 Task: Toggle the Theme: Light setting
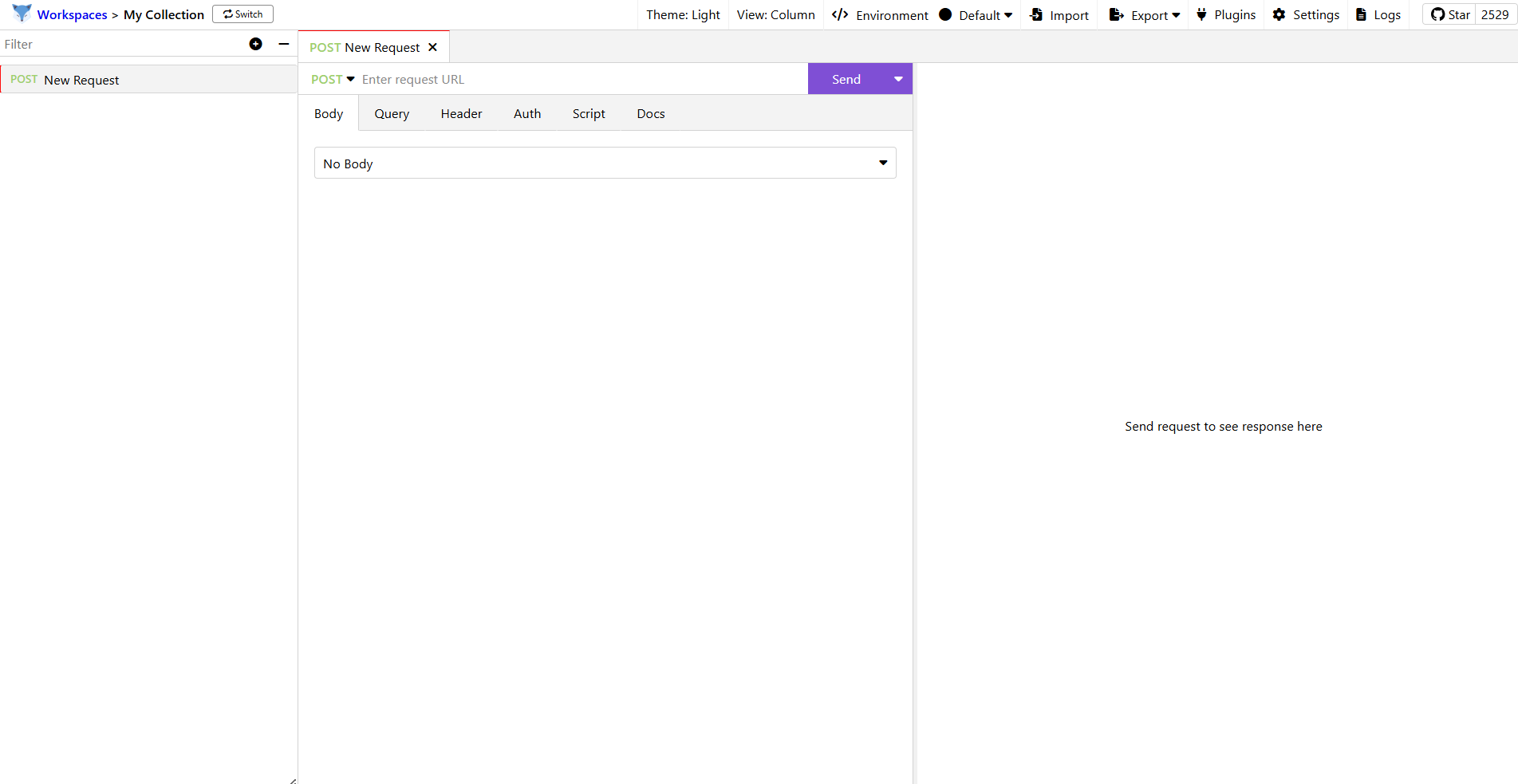point(683,14)
